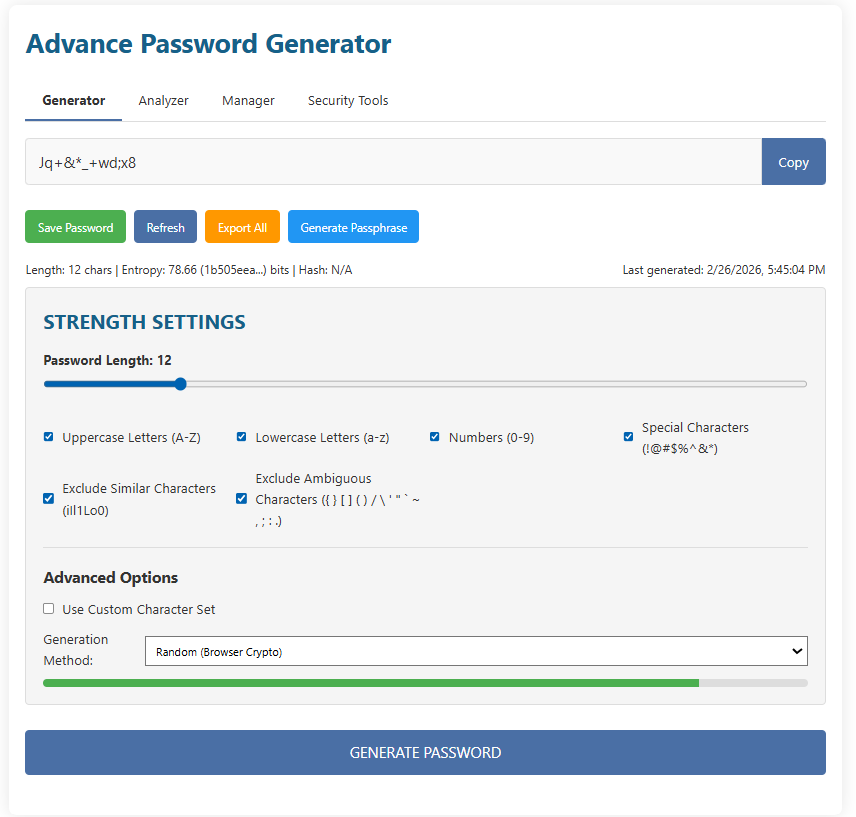Click Save Password
856x817 pixels.
pos(75,226)
